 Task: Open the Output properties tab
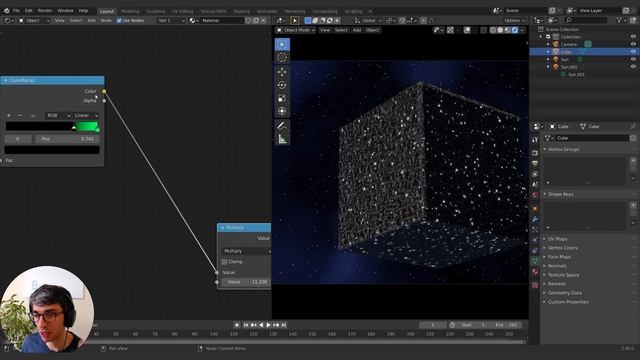(x=535, y=164)
